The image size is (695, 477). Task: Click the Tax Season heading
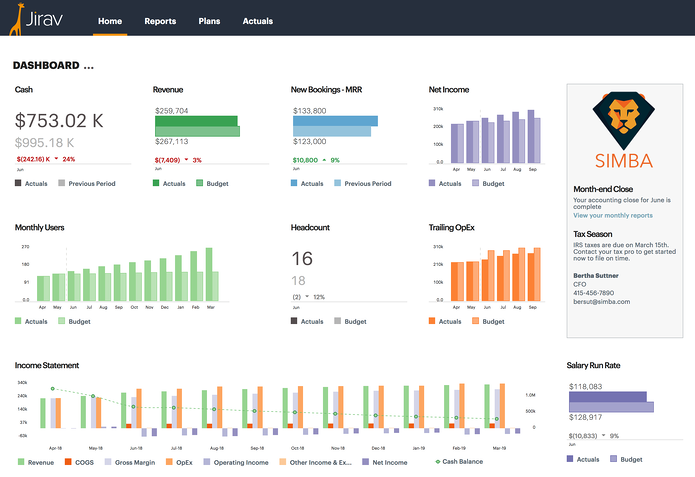[x=593, y=234]
